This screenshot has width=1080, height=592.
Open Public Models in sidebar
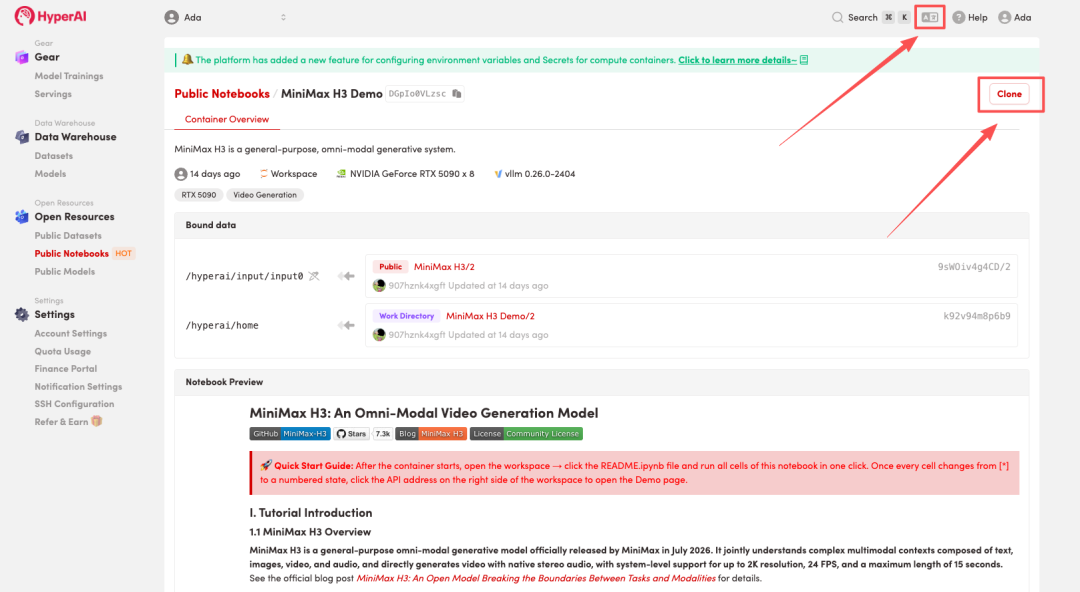[x=65, y=272]
